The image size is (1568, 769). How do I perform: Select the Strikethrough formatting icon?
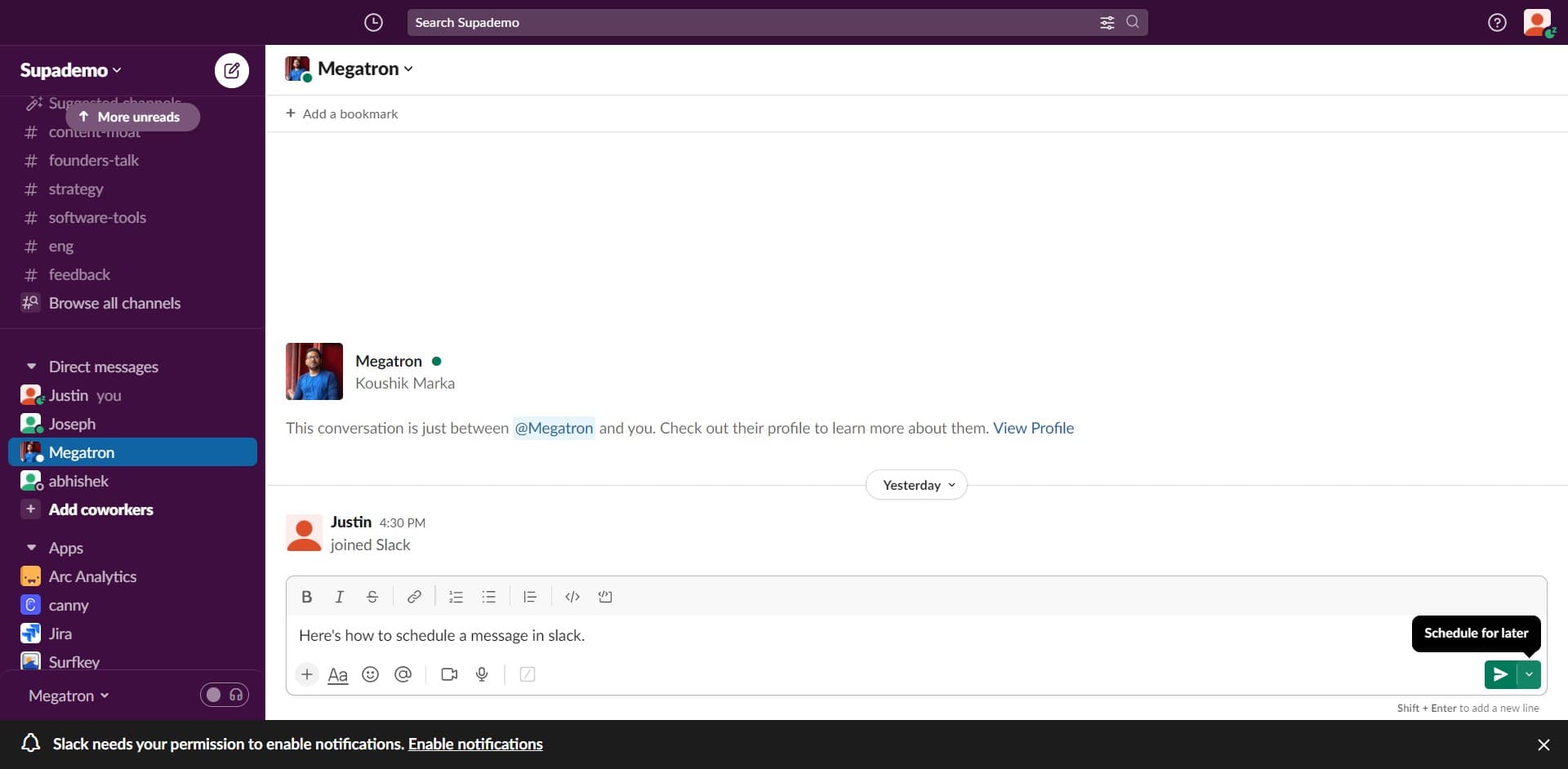click(372, 597)
